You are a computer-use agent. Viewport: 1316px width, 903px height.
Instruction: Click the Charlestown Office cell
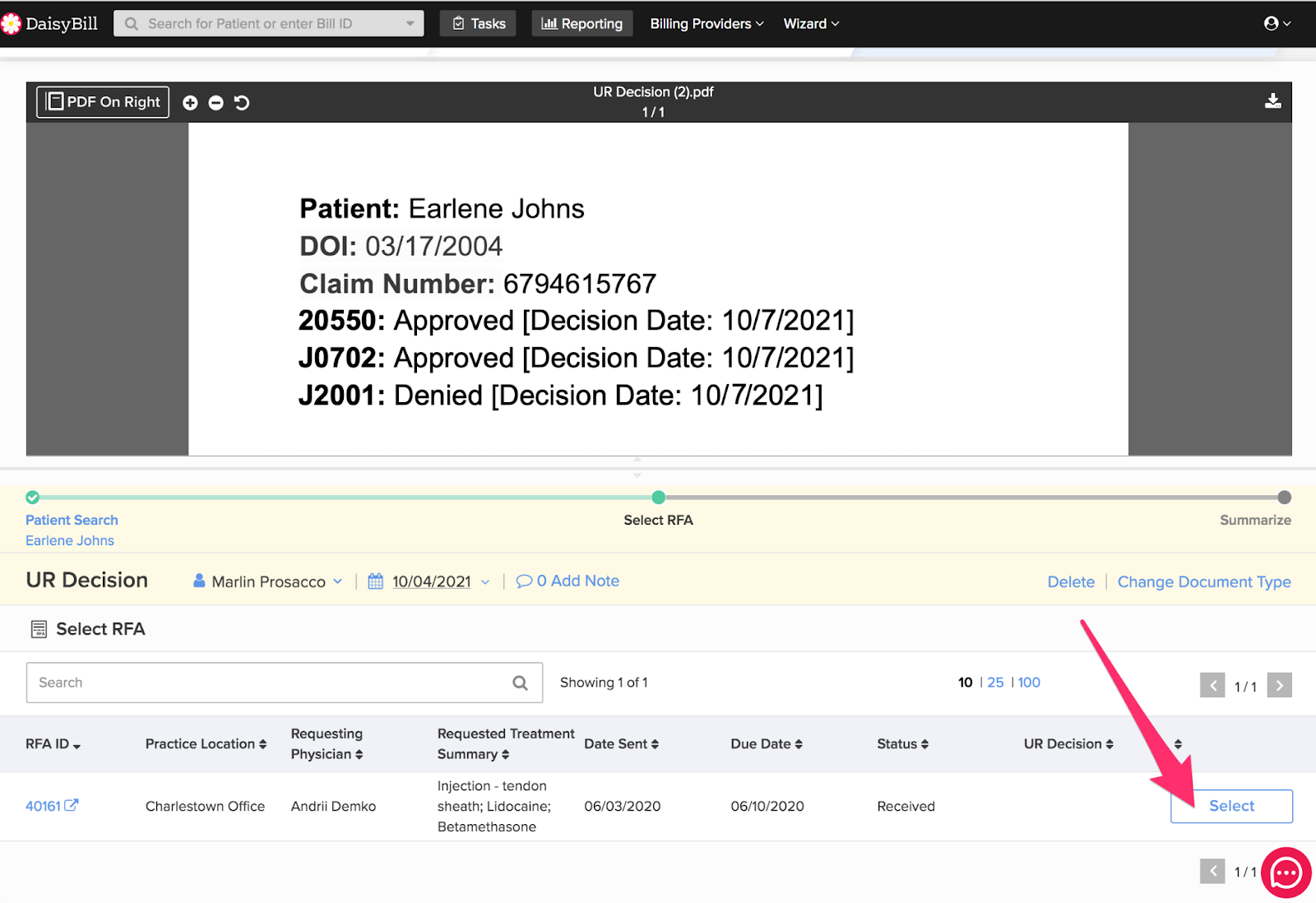205,807
